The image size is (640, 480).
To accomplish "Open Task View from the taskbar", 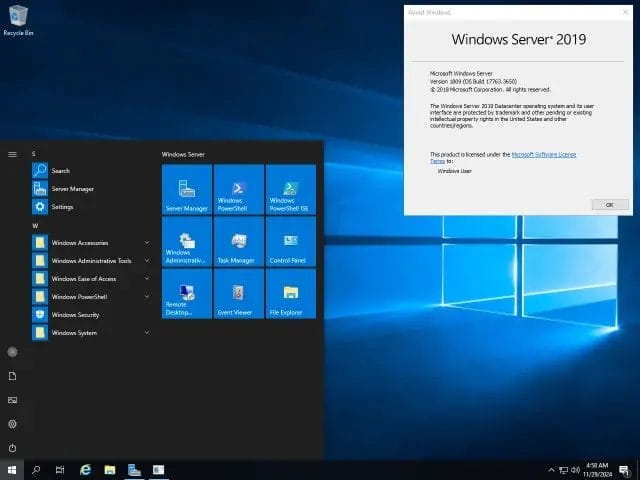I will [x=60, y=469].
